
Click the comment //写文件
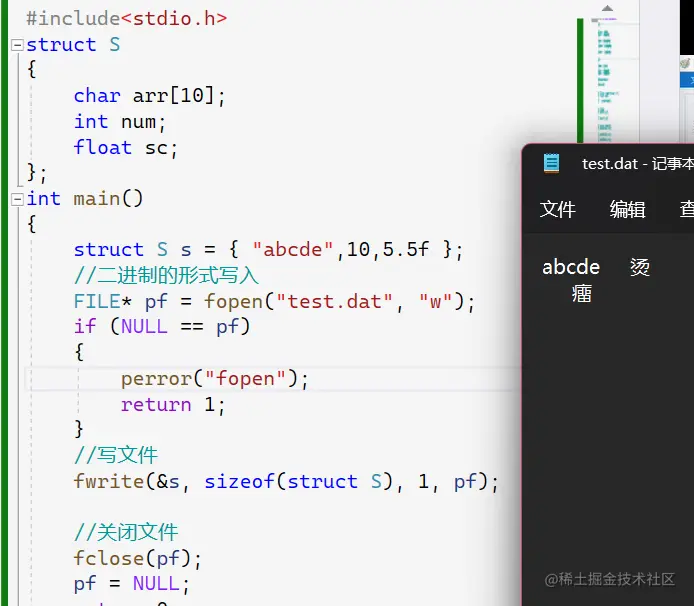coord(116,455)
